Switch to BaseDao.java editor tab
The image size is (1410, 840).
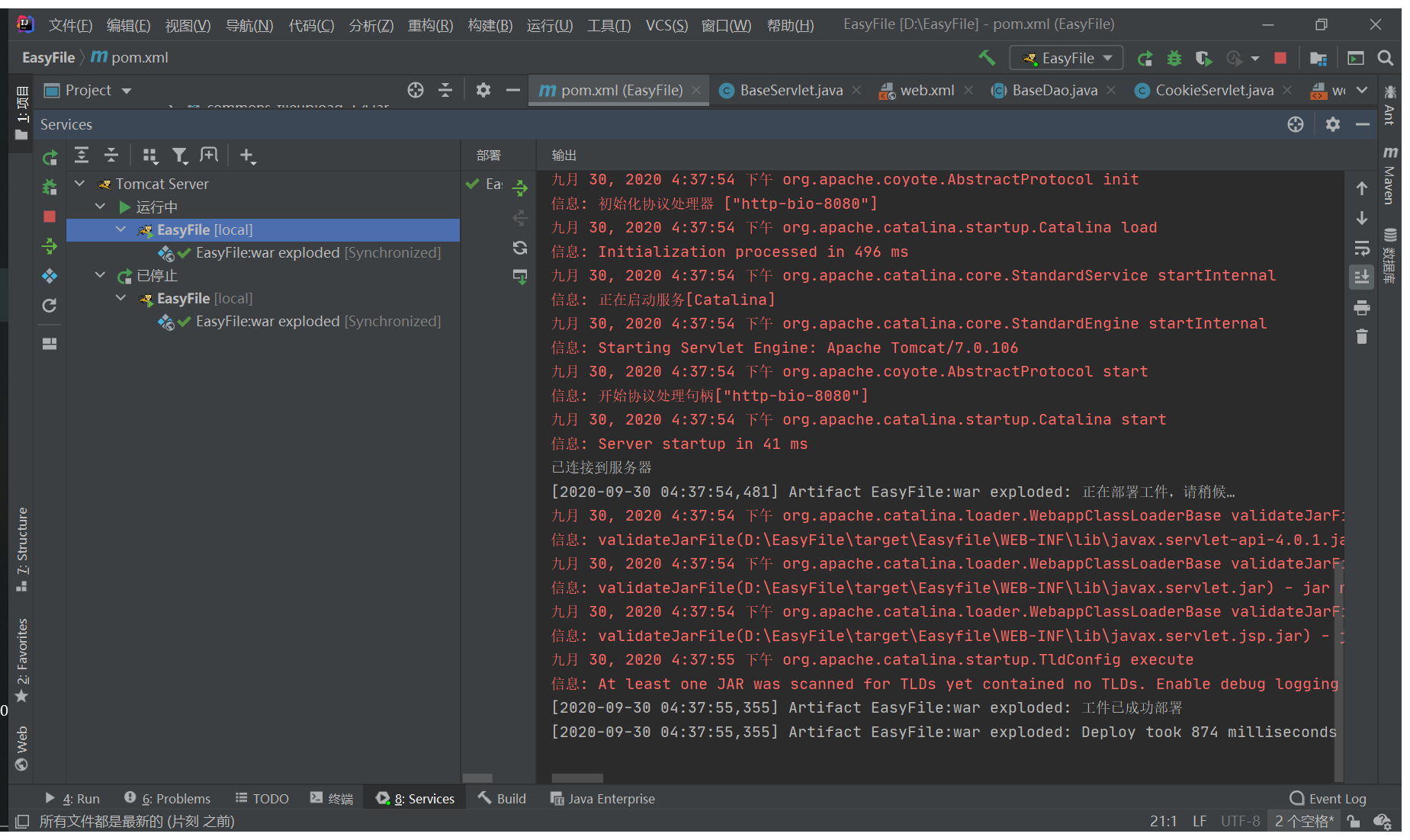[1054, 90]
